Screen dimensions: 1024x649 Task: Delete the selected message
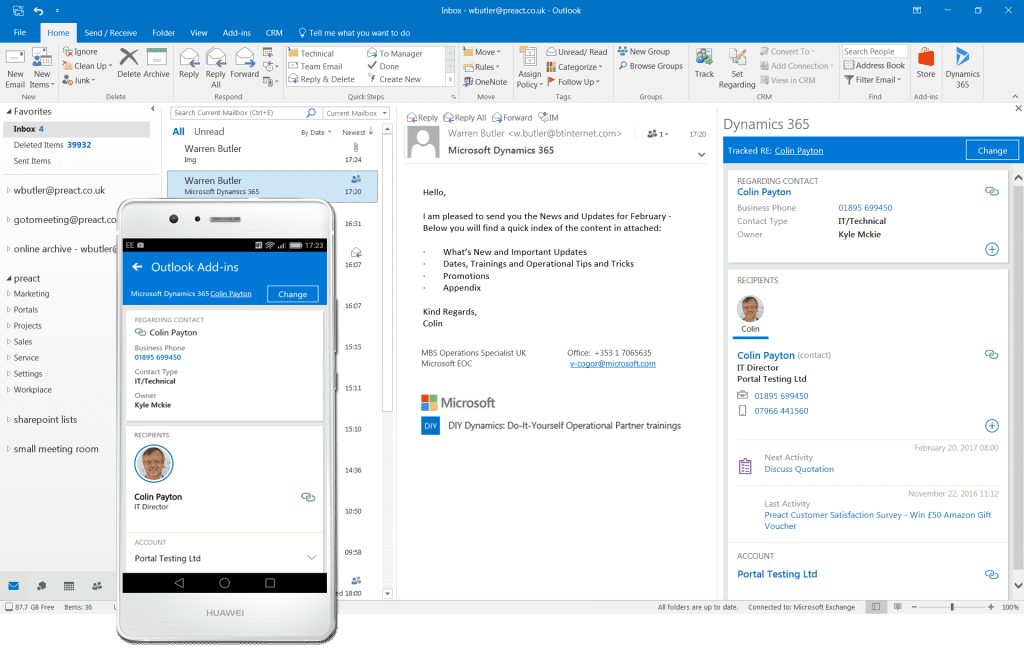(129, 63)
